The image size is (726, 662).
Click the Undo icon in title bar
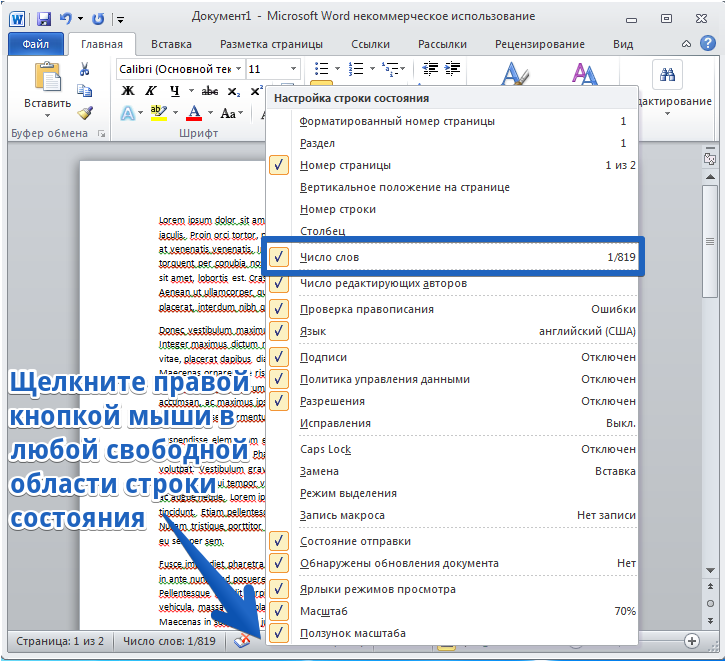click(x=66, y=19)
